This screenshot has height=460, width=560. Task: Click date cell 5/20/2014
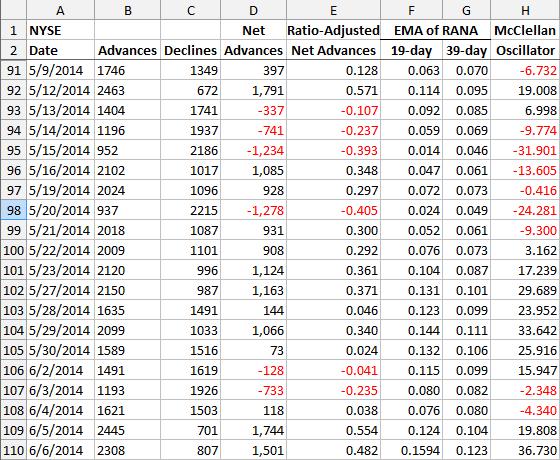pos(60,210)
